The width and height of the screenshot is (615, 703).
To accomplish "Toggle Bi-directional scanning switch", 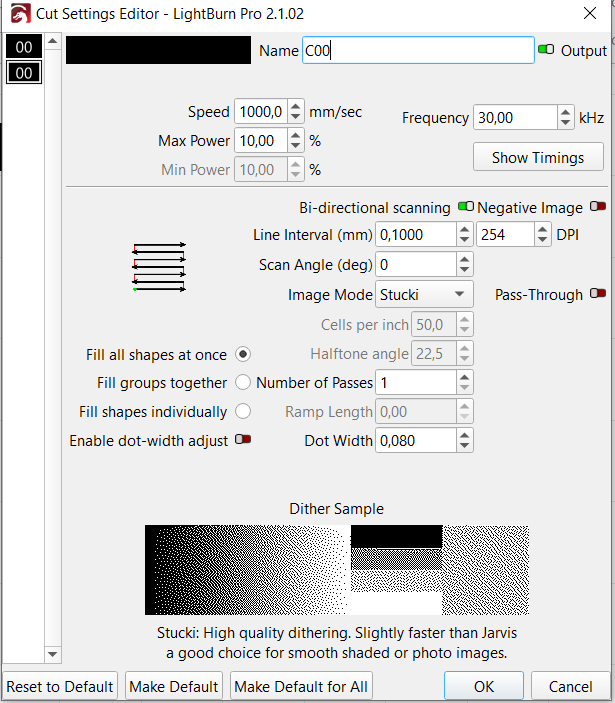I will pos(466,206).
